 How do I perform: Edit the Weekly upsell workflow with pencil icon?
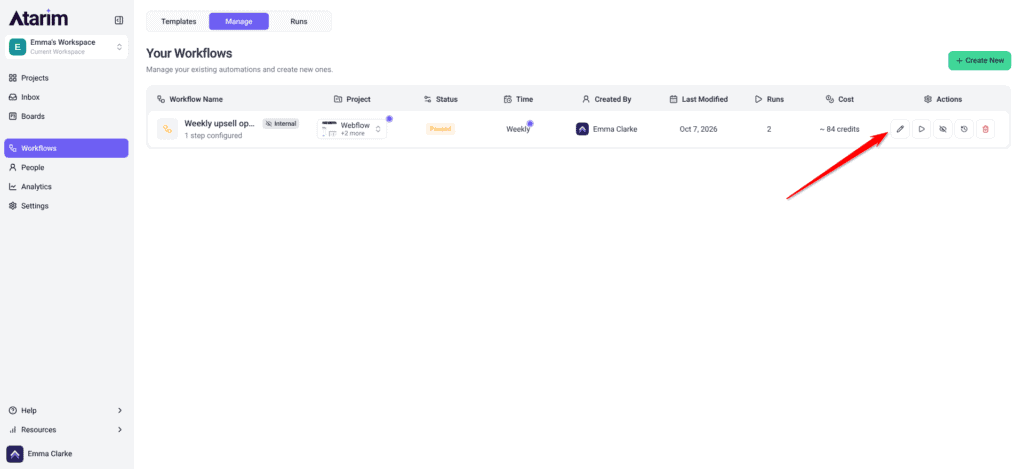click(x=900, y=129)
